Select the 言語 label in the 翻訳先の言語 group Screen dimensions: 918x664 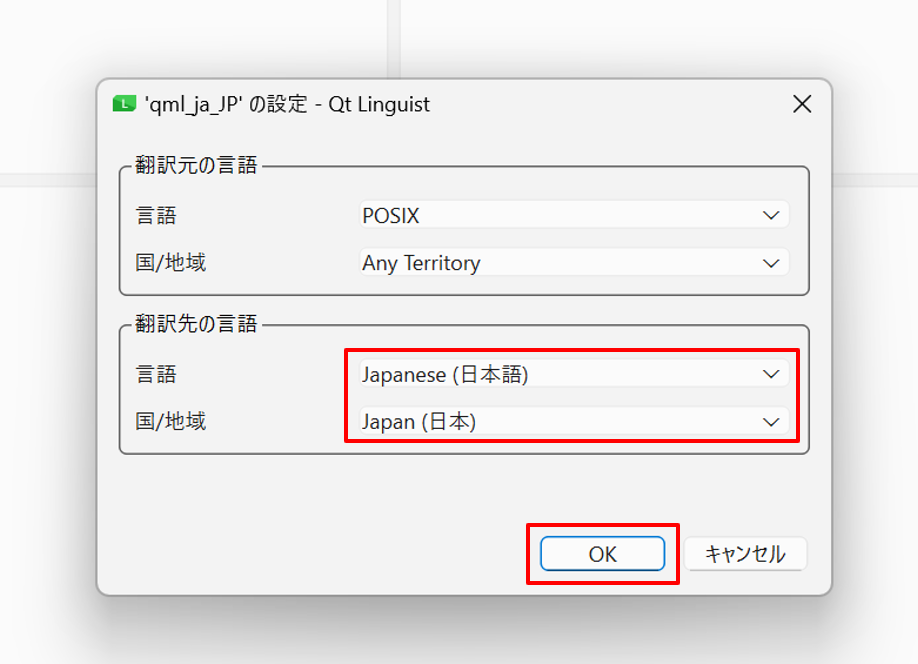pos(156,374)
